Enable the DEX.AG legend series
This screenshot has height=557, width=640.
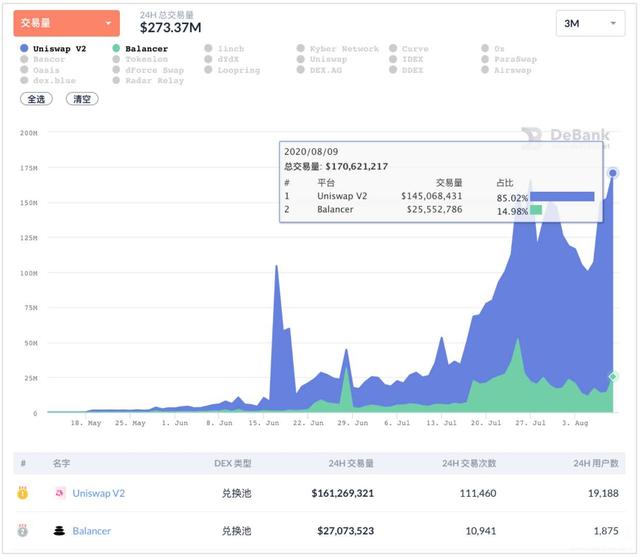[320, 70]
